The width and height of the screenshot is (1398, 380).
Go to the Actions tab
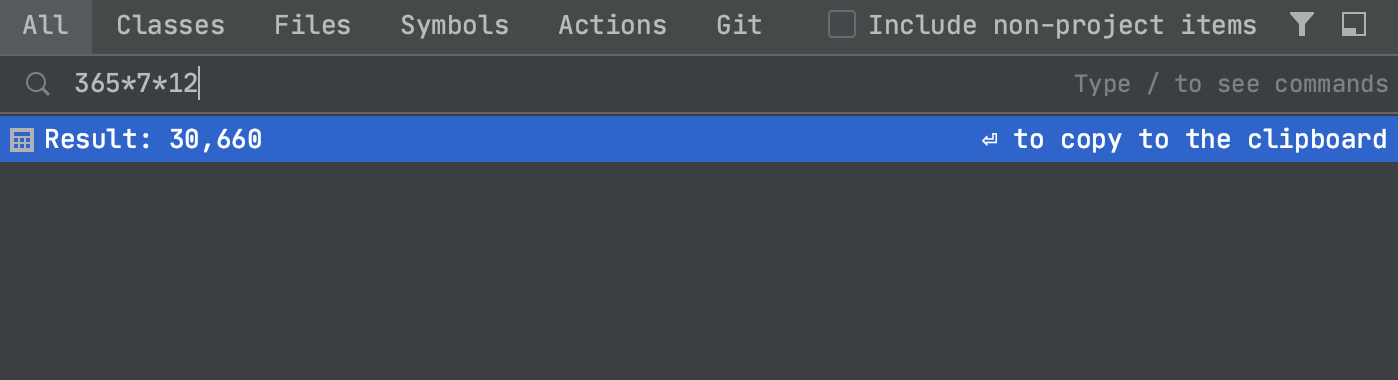pos(613,26)
